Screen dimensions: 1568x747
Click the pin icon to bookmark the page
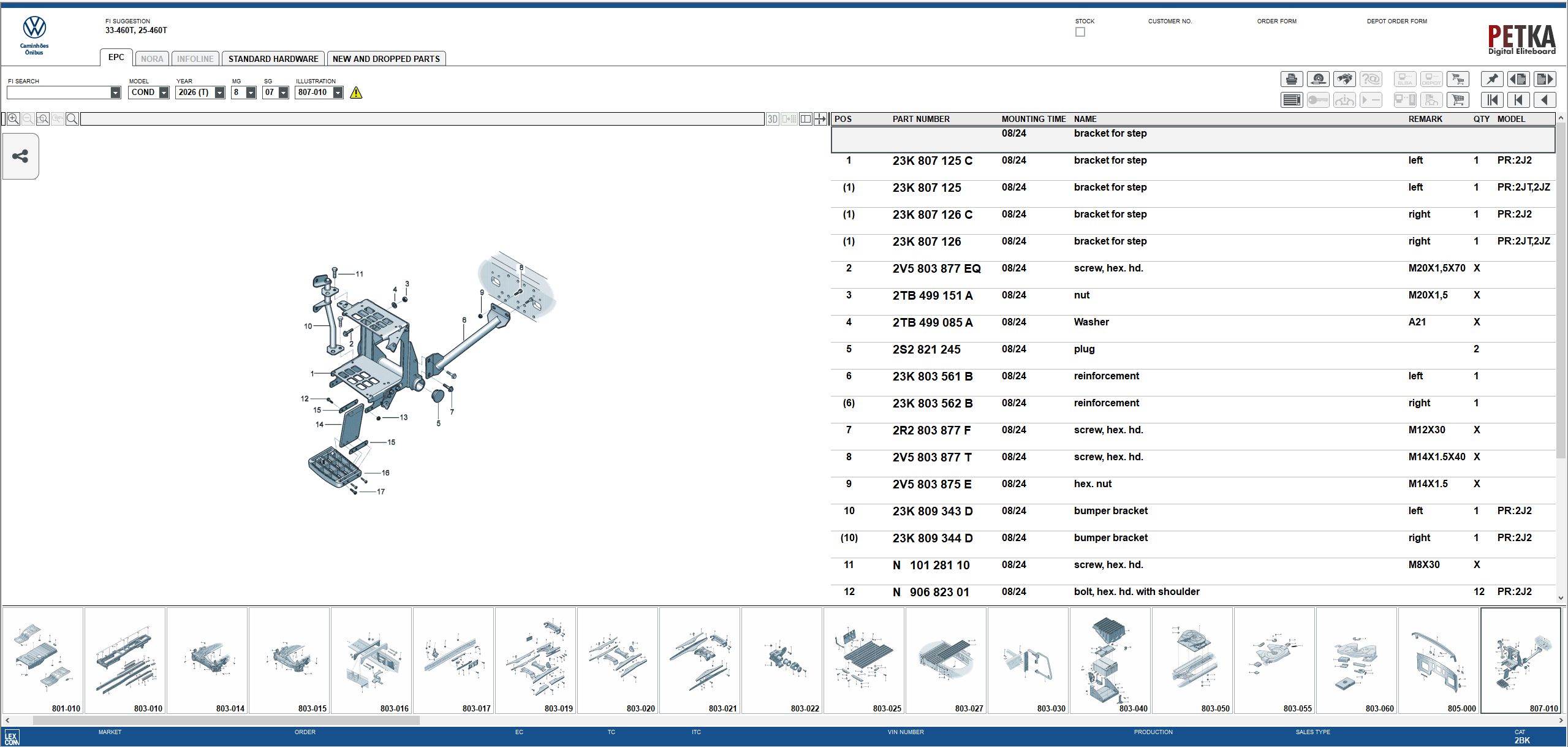tap(1493, 79)
